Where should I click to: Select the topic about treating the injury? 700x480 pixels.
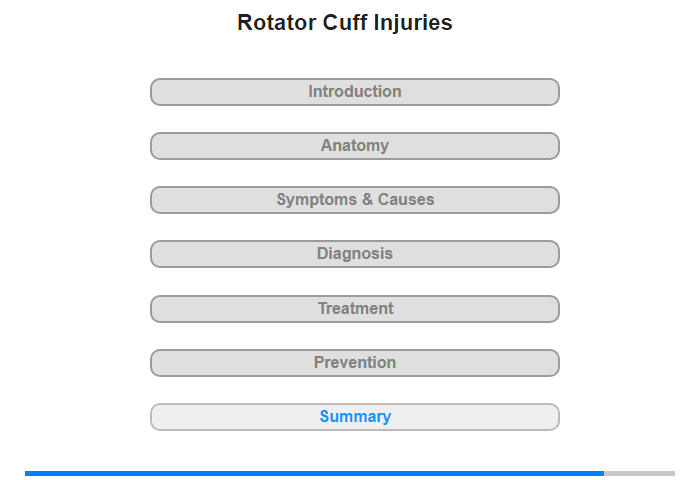[354, 309]
